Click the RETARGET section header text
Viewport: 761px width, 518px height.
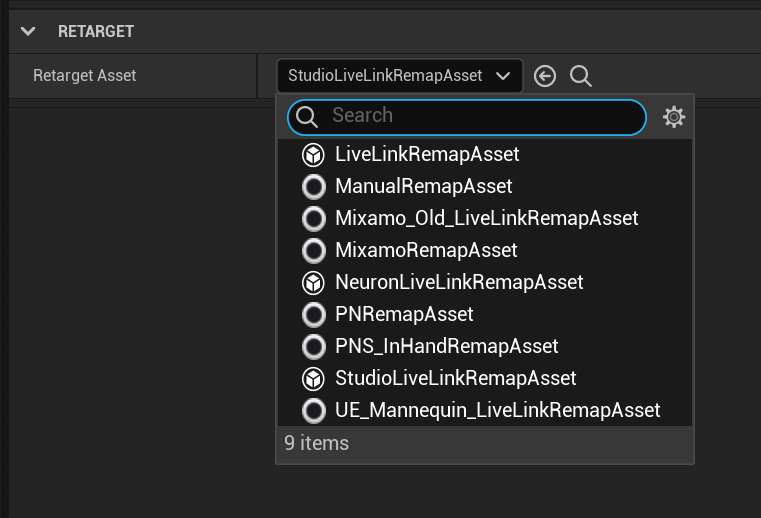[96, 32]
